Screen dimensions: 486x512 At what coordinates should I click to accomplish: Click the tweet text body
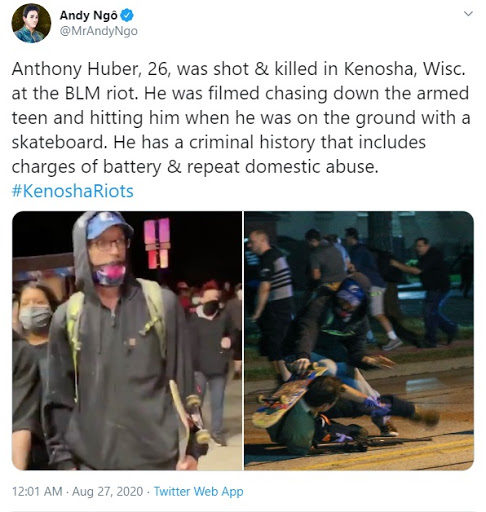241,118
